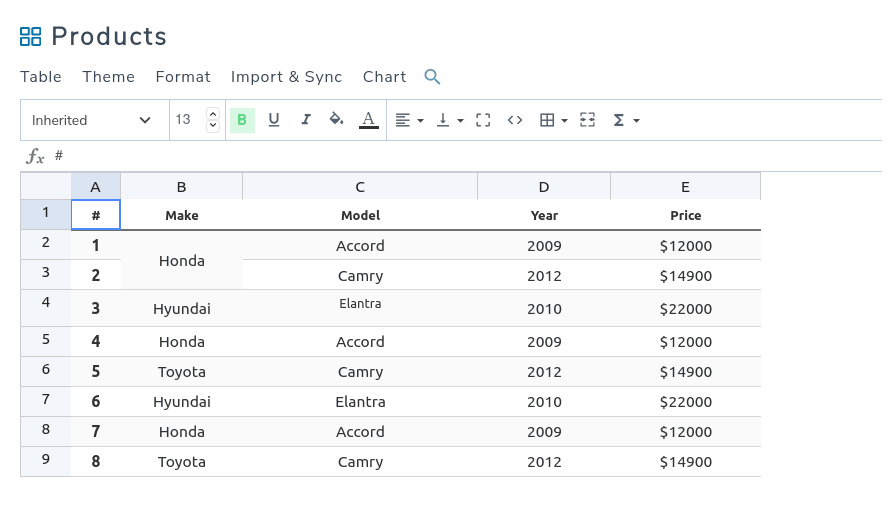Select the '#' header cell
The width and height of the screenshot is (892, 514).
[x=96, y=215]
